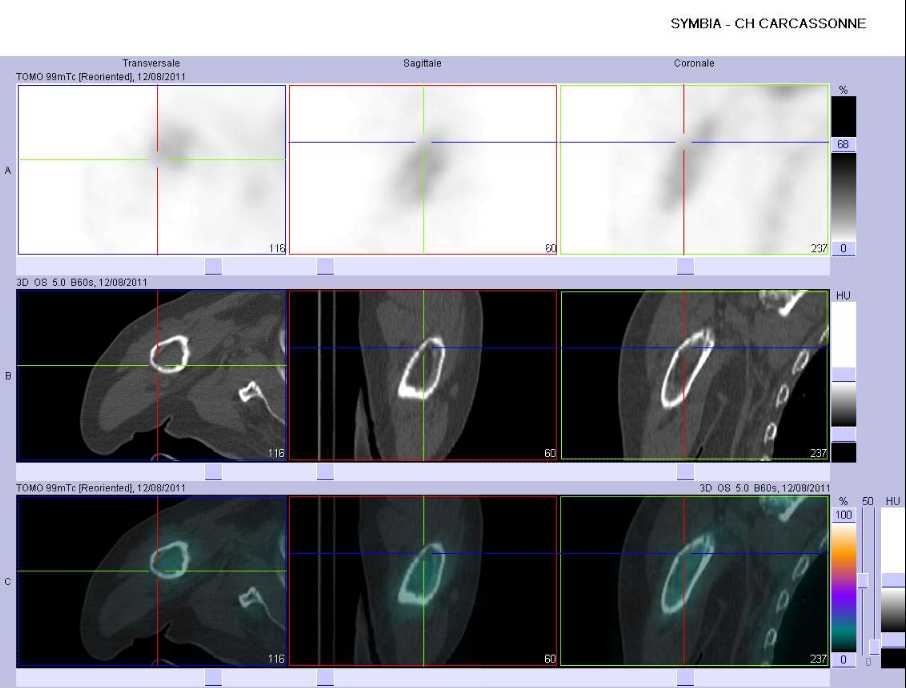Click the second blend slider thumb near bottom
Viewport: 906px width, 688px height.
[x=875, y=646]
